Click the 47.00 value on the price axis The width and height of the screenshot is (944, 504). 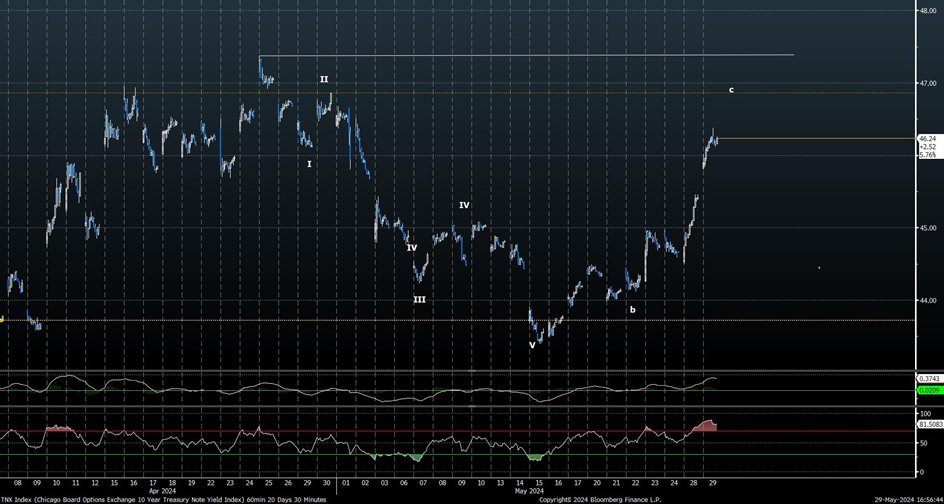point(927,83)
